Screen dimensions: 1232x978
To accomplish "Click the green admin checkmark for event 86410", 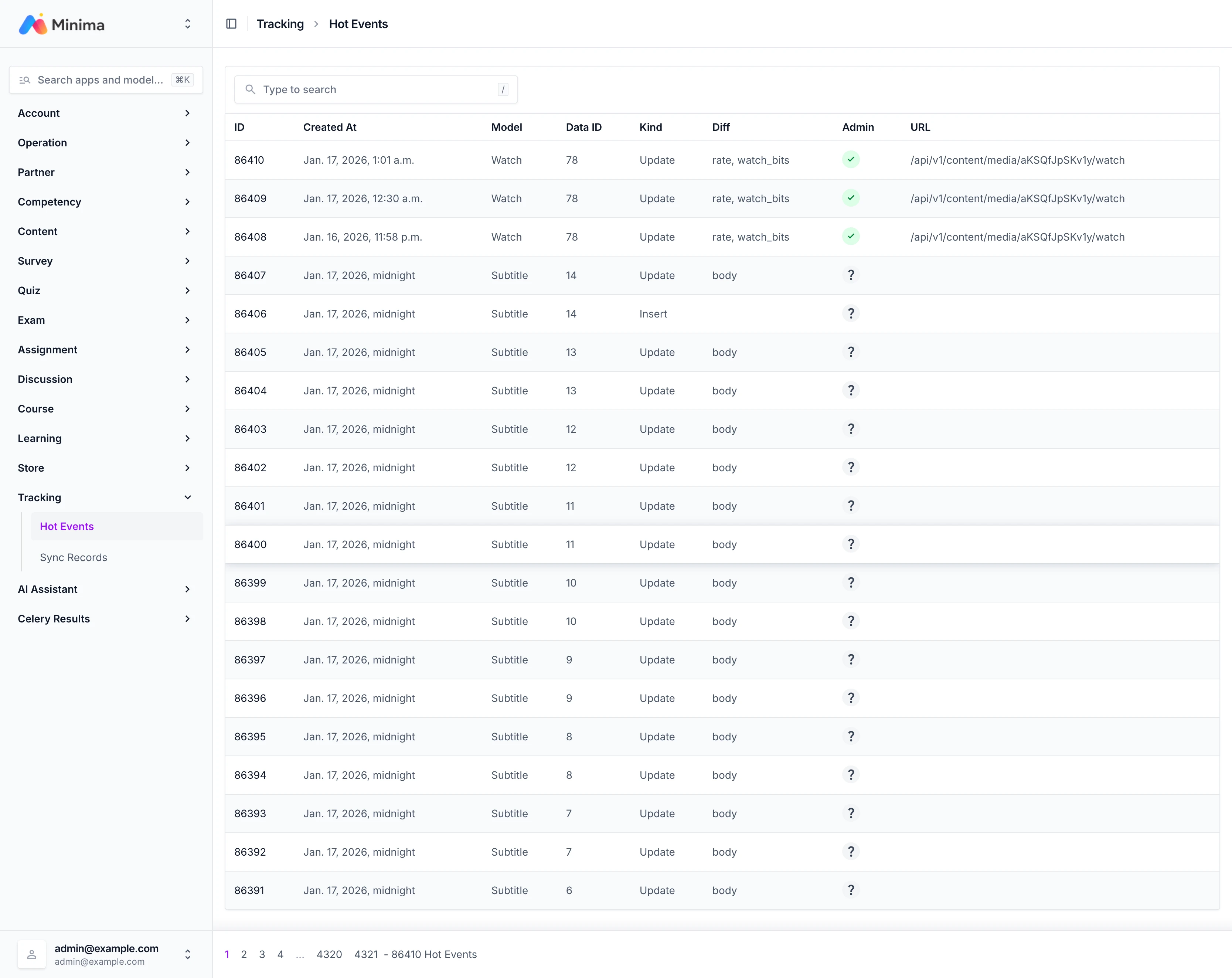I will [850, 159].
